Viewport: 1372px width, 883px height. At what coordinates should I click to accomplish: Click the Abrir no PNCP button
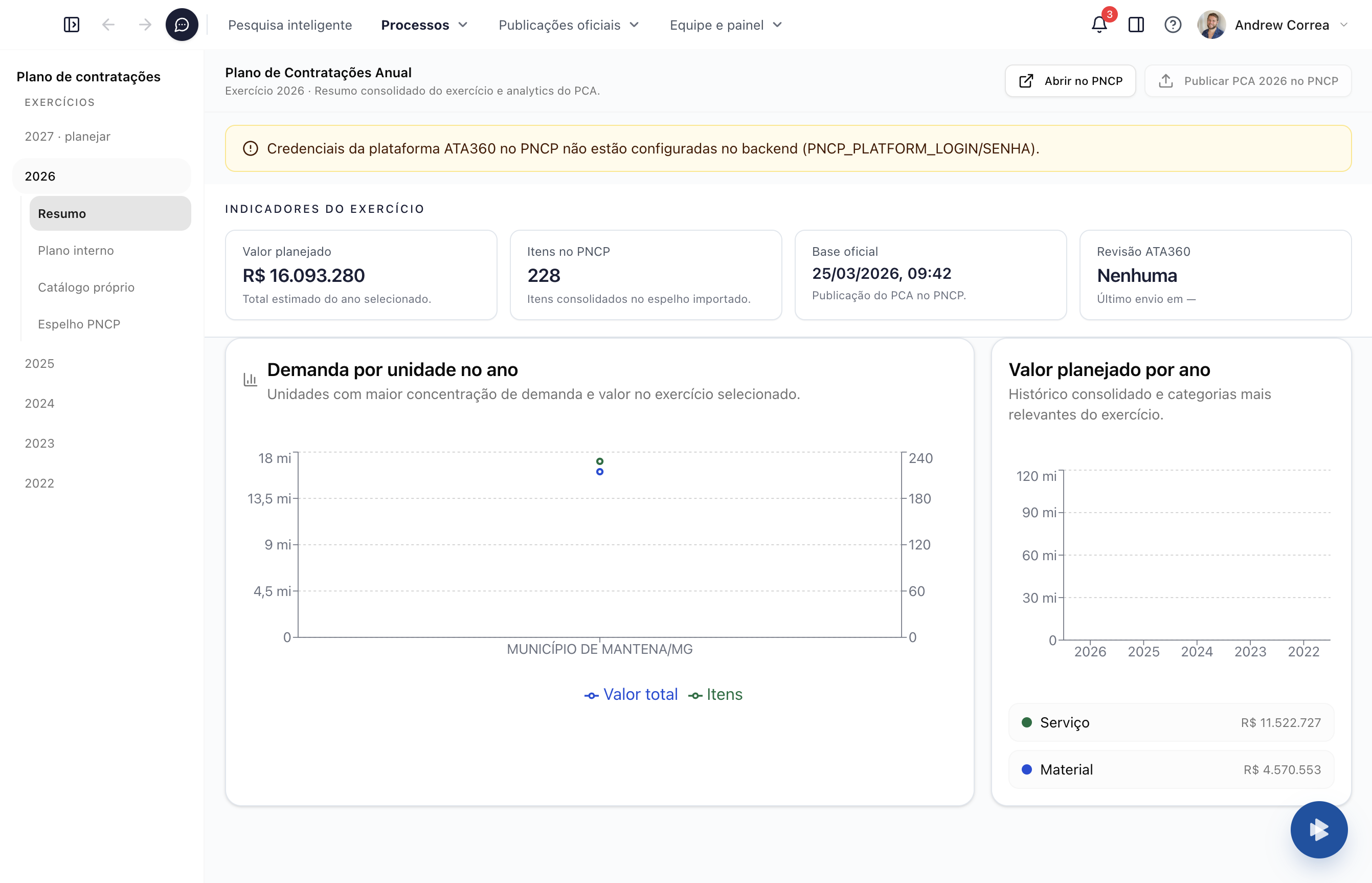[1070, 81]
